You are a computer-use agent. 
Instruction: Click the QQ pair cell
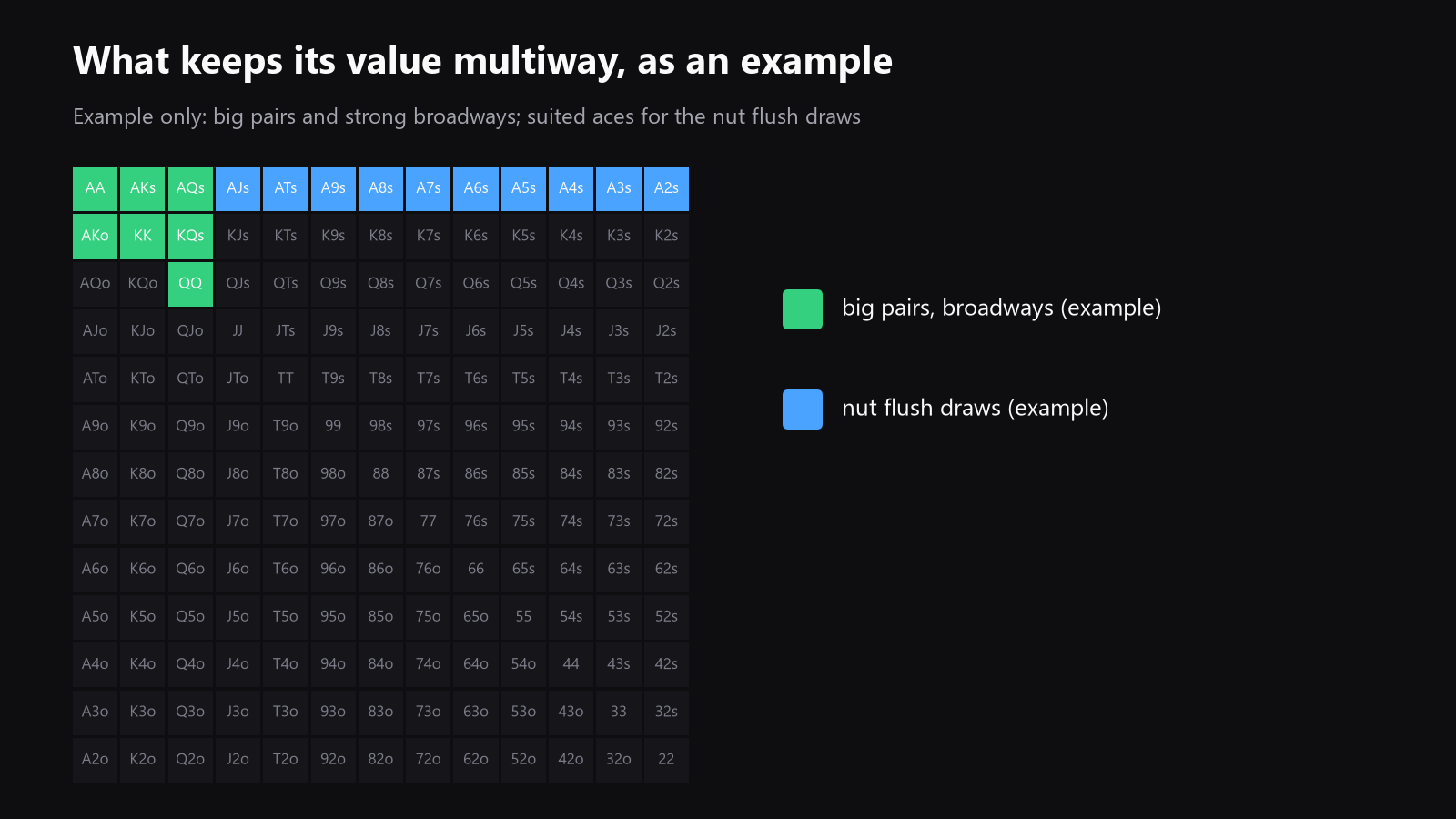[x=190, y=284]
